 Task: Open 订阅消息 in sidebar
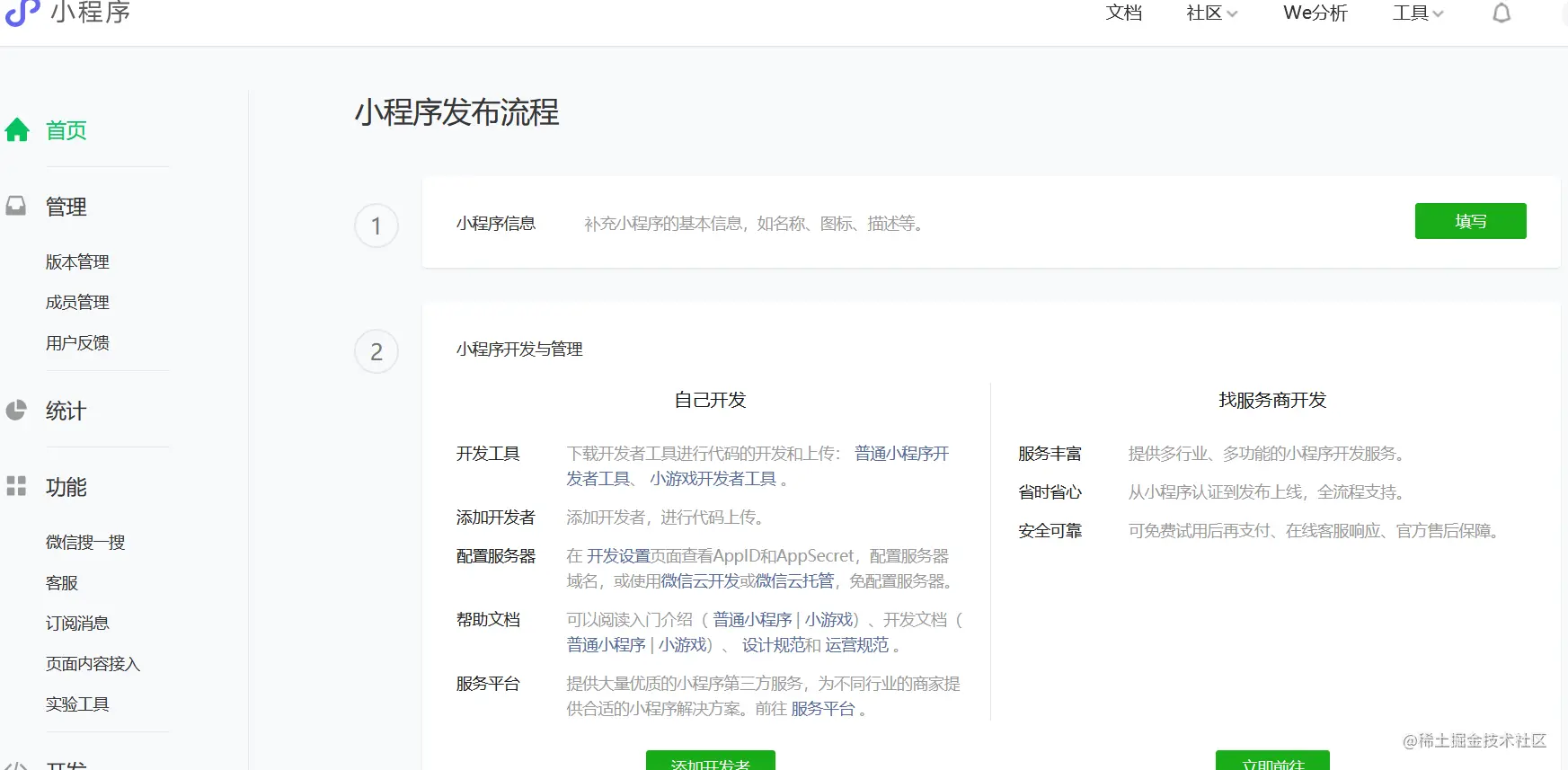pos(77,623)
